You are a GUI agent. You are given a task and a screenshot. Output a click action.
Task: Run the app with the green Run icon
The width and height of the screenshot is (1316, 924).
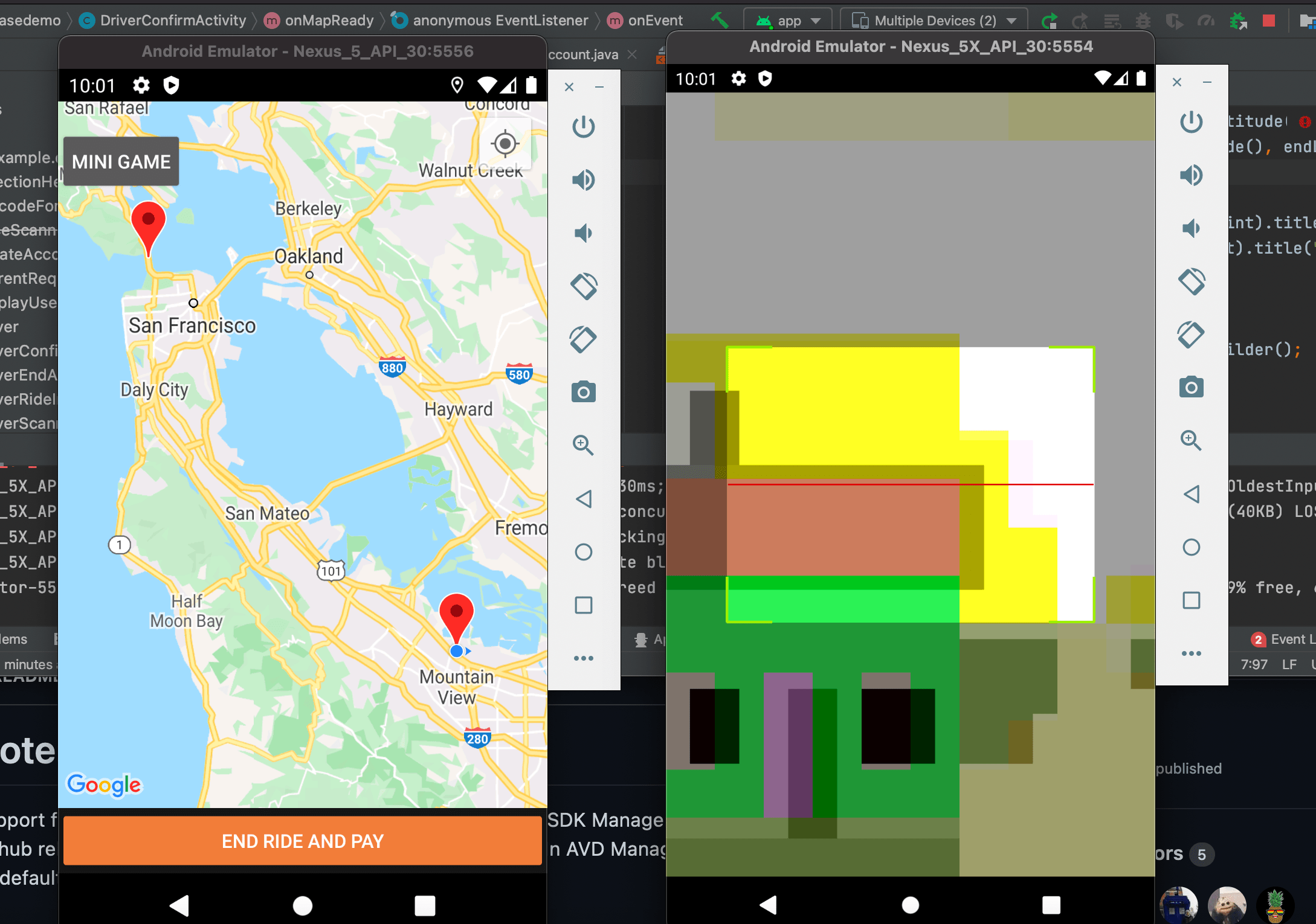1049,20
